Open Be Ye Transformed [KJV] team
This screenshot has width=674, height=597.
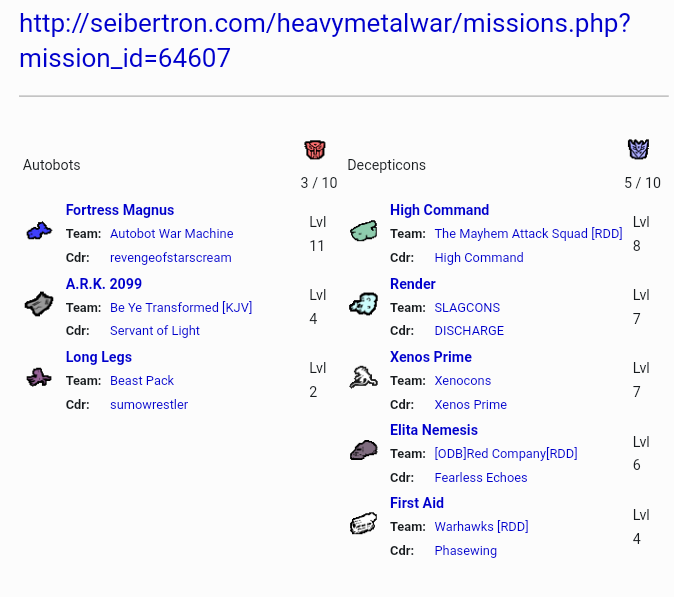[x=181, y=307]
